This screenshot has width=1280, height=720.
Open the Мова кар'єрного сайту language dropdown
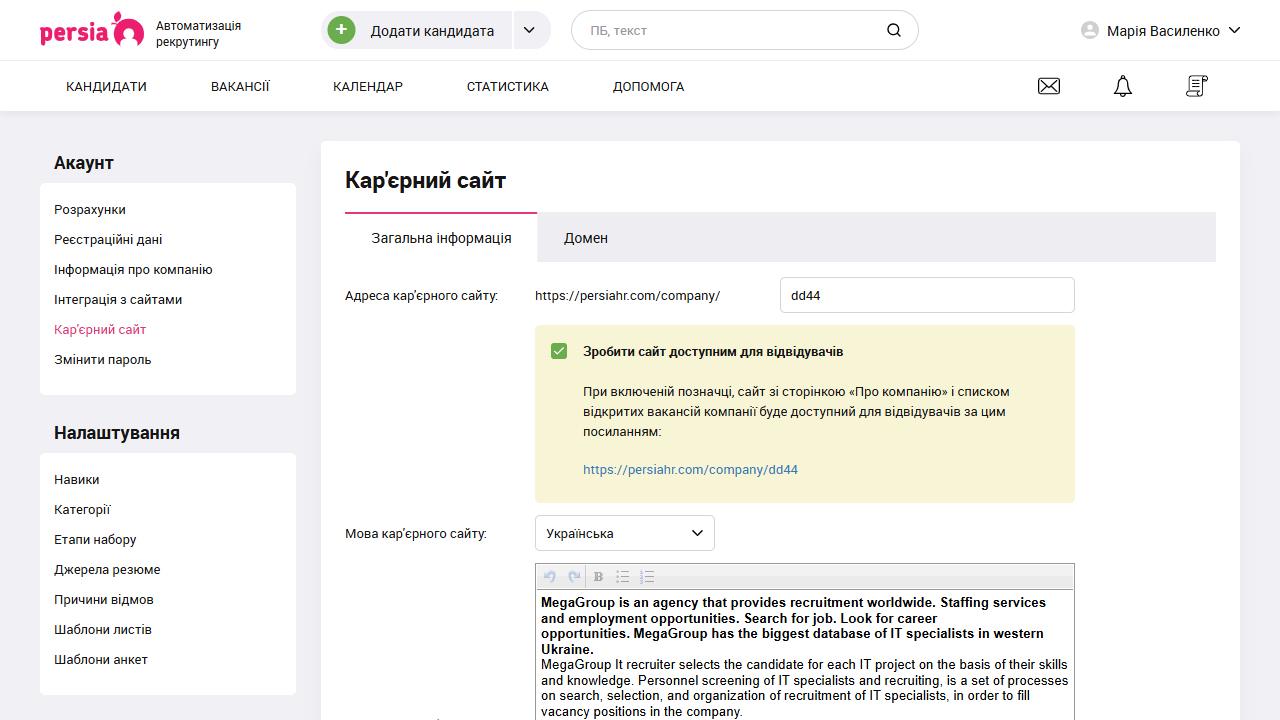(x=624, y=533)
